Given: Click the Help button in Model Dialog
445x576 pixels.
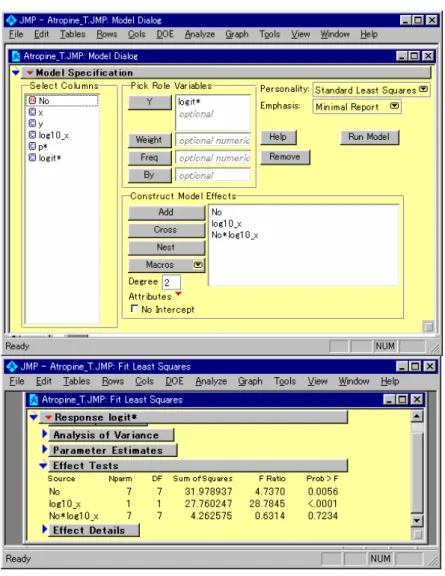Looking at the screenshot, I should 278,137.
